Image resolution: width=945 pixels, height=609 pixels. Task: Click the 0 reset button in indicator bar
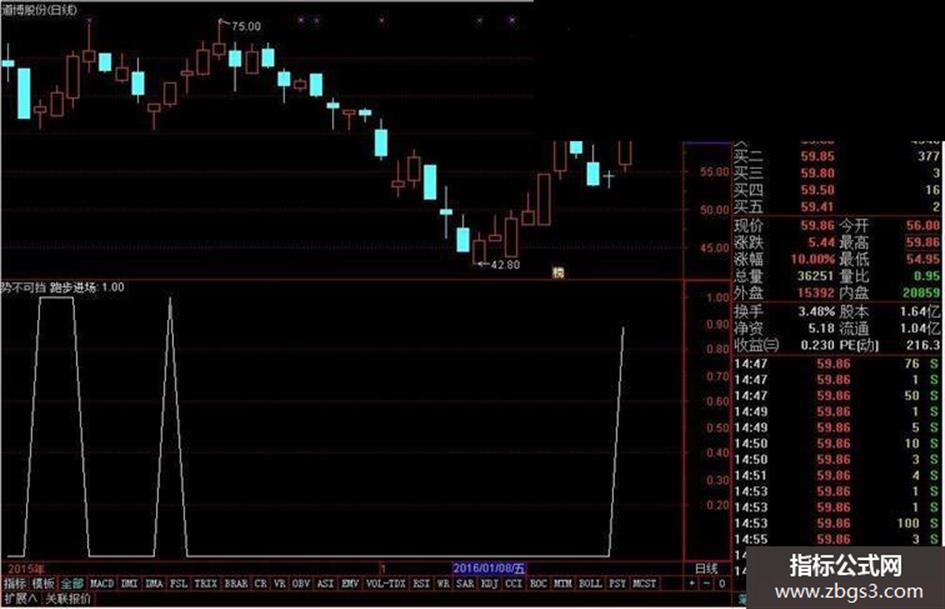721,584
